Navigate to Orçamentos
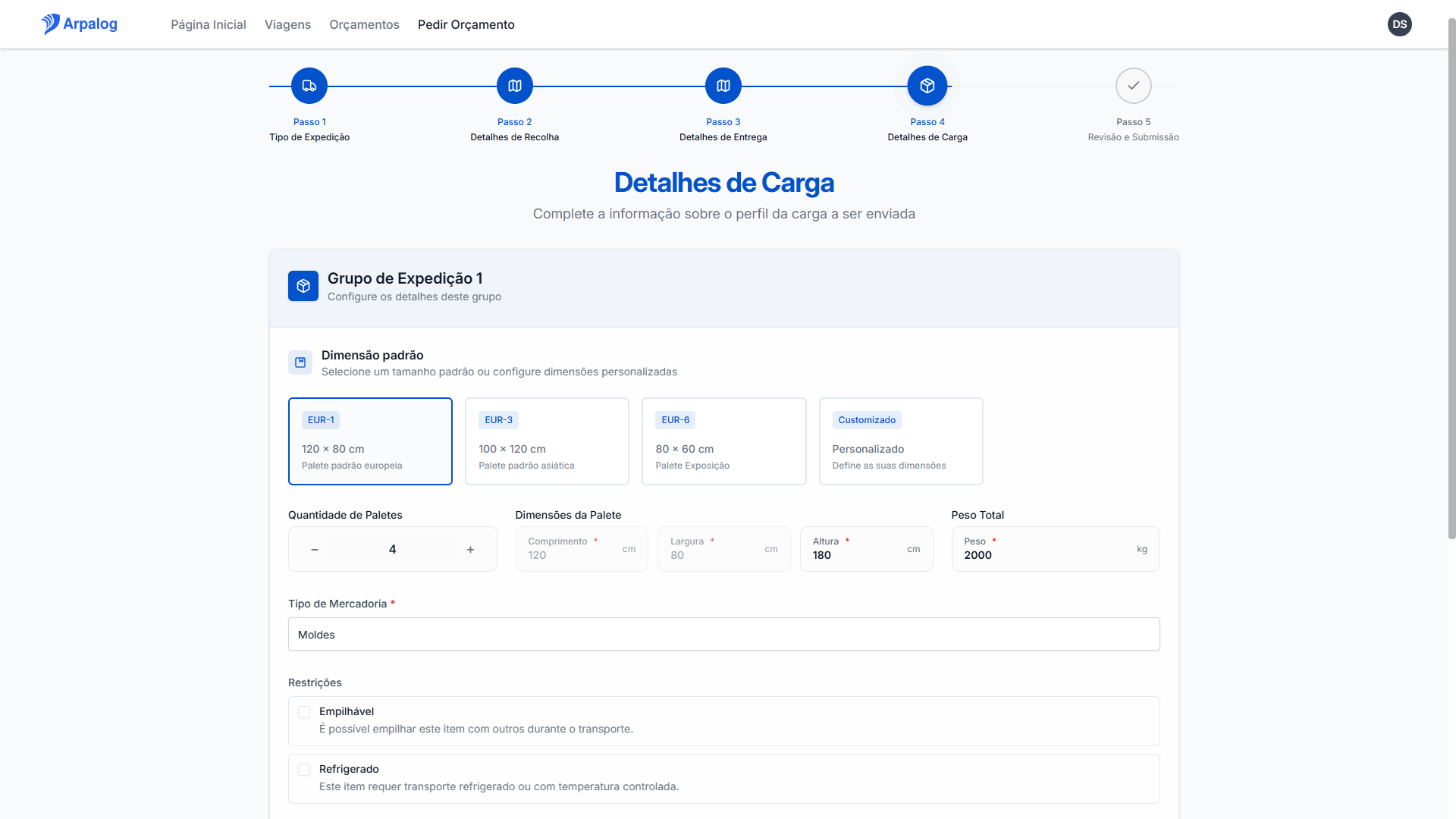Image resolution: width=1456 pixels, height=819 pixels. [364, 24]
